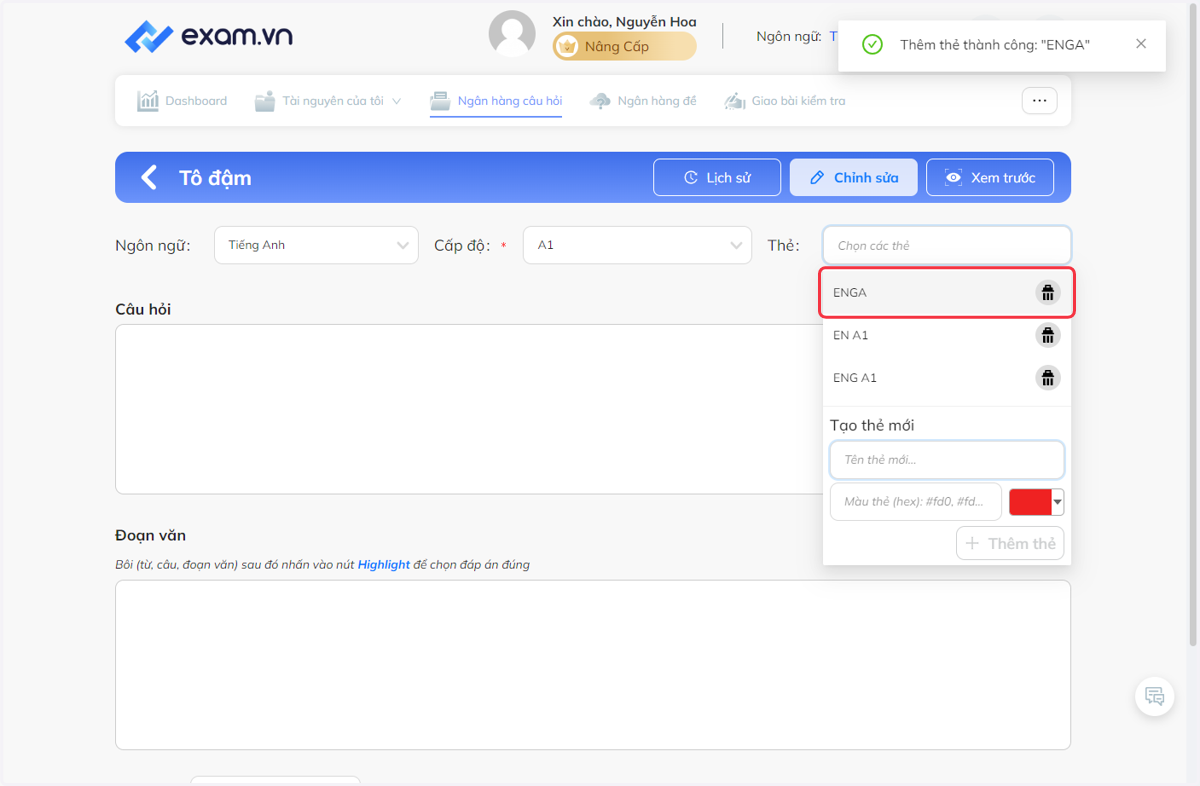Click the Nâng Cấp upgrade button
Image resolution: width=1200 pixels, height=786 pixels.
625,46
